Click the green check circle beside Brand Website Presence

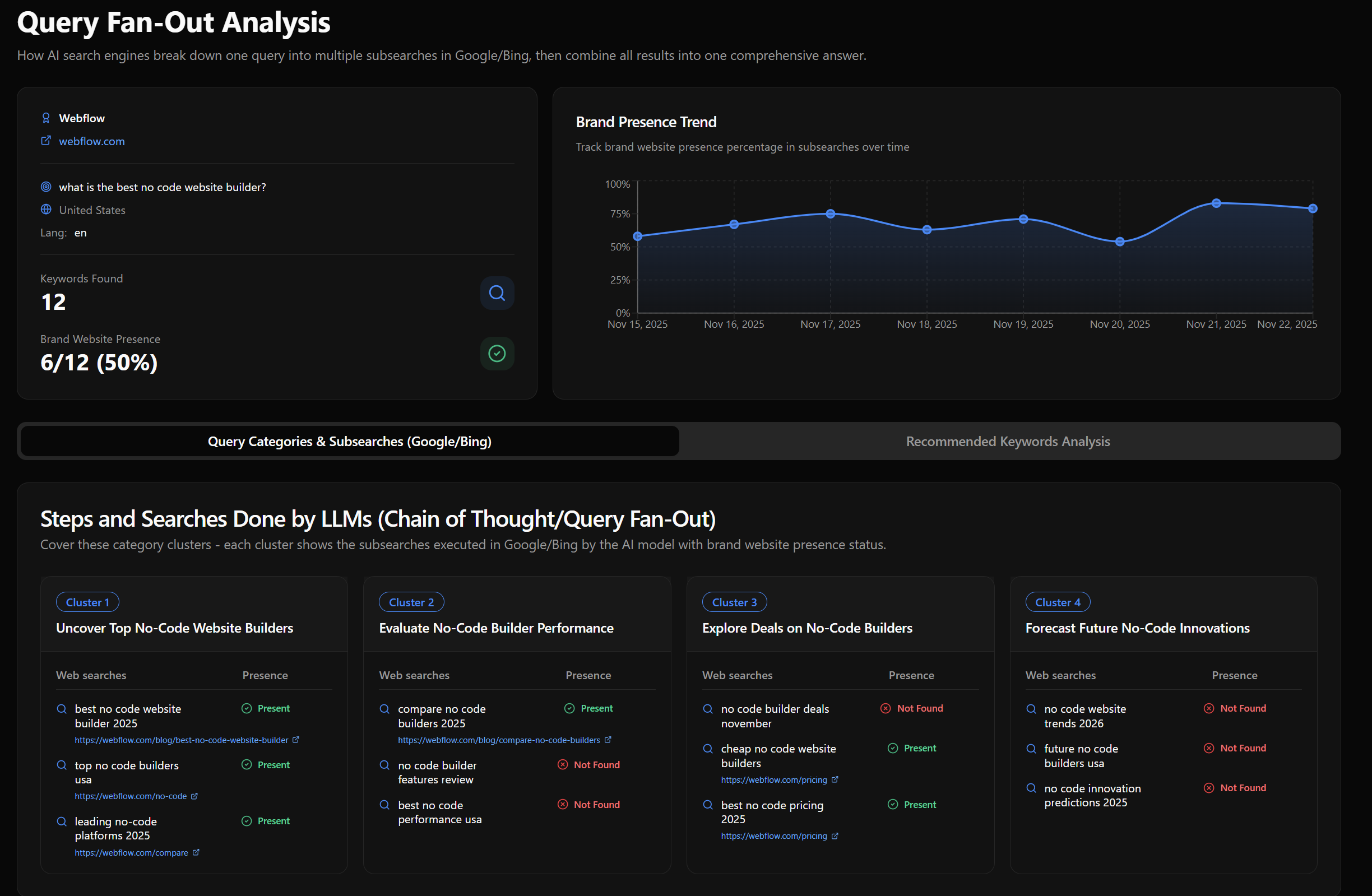497,353
